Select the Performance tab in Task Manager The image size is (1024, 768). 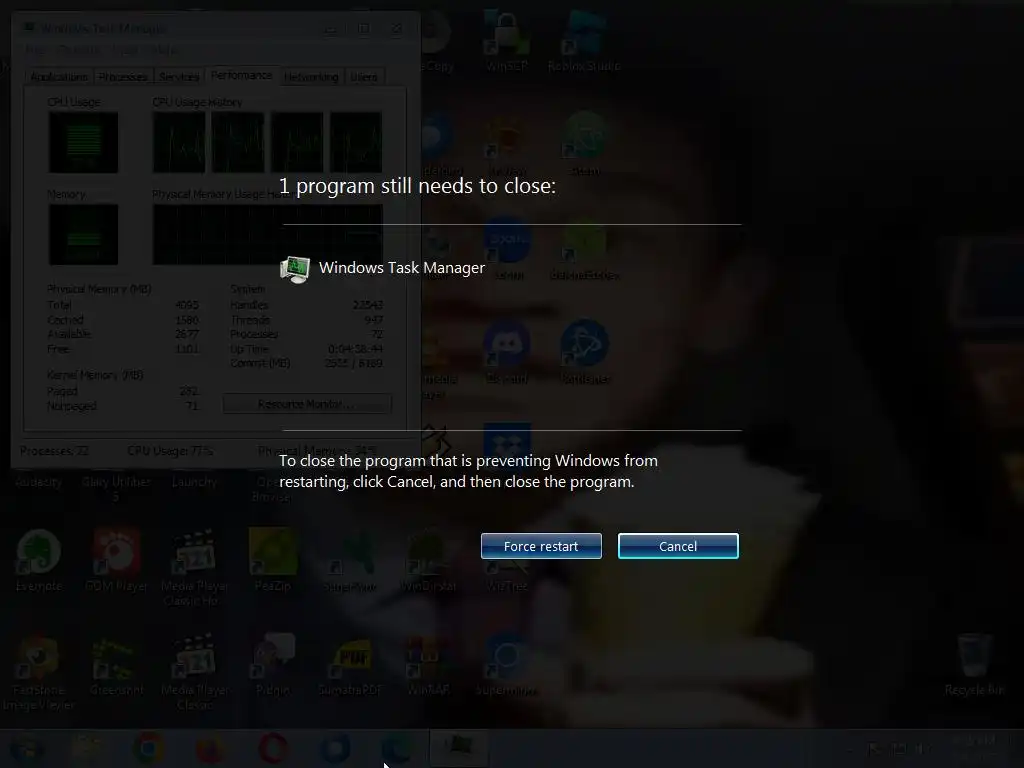tap(242, 75)
